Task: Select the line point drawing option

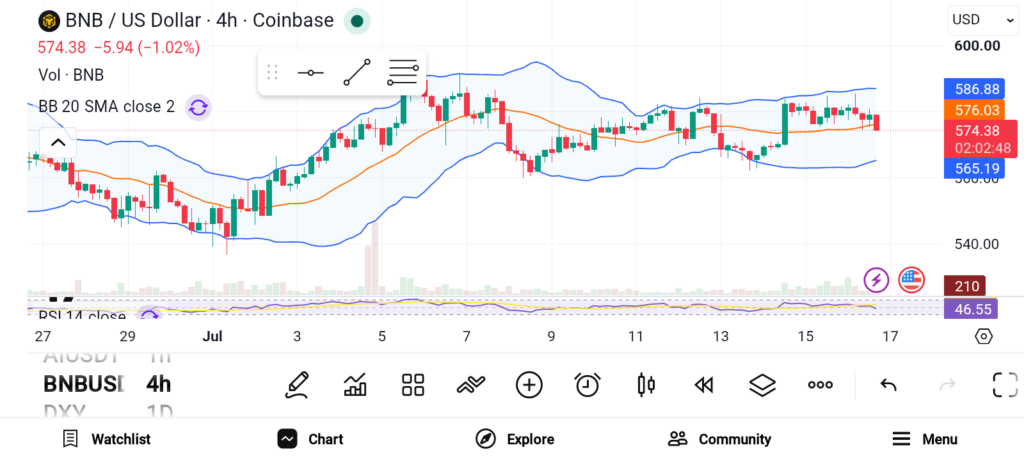Action: (x=311, y=72)
